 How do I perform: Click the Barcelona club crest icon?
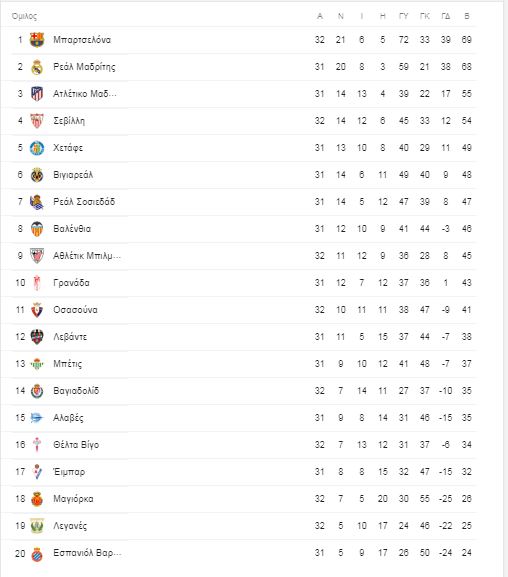click(x=37, y=40)
